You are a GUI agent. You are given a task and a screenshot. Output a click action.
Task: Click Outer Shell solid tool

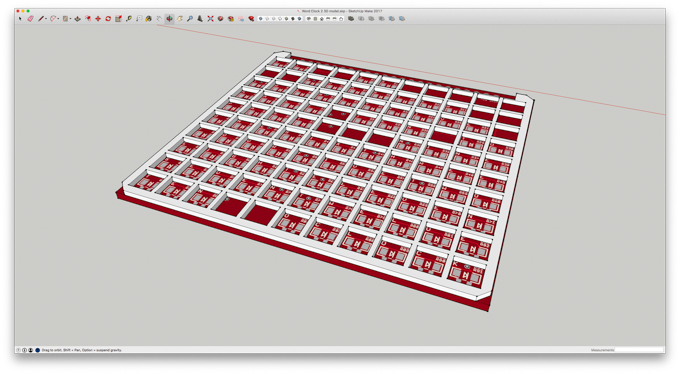tap(350, 19)
